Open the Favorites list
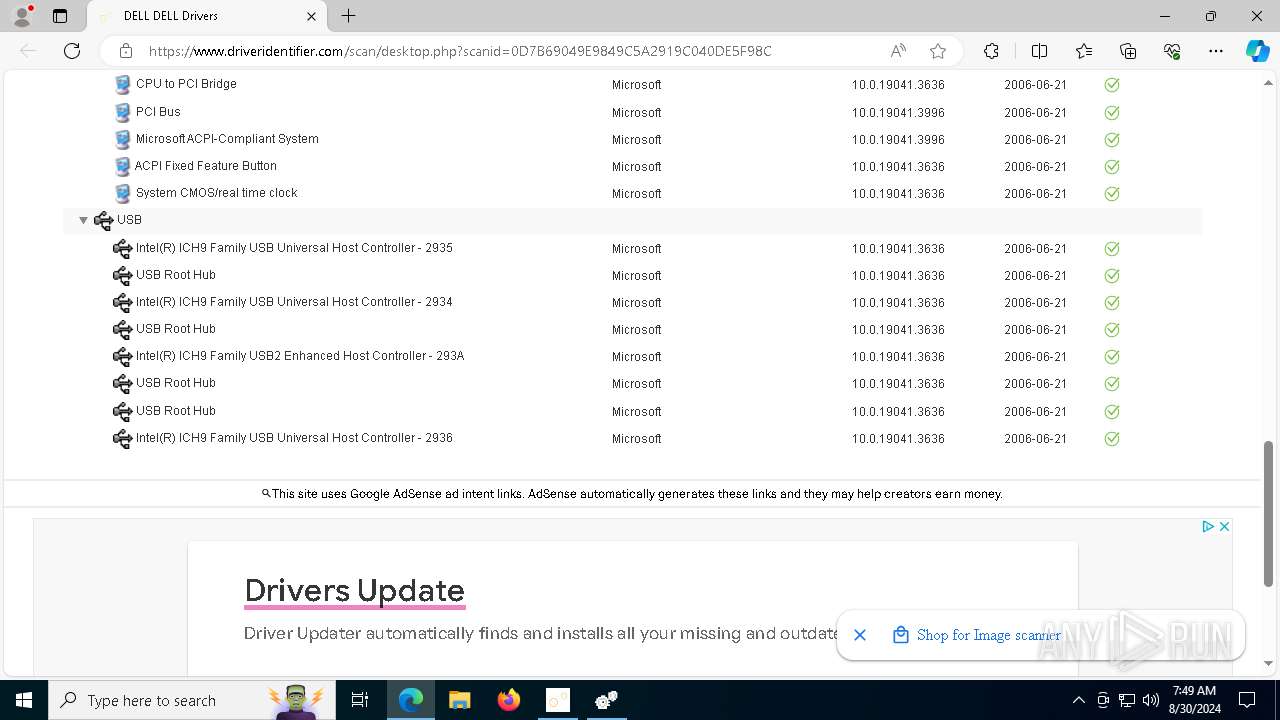1280x720 pixels. pos(1084,51)
